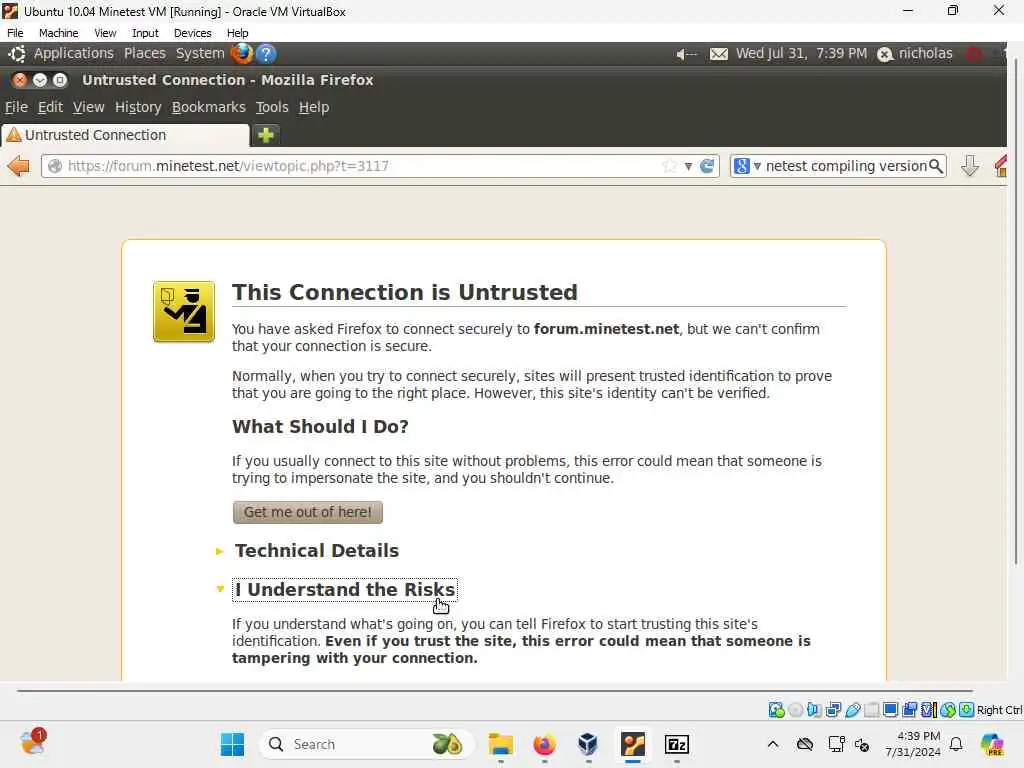Click Get me out of here! button
The image size is (1024, 768).
pos(308,512)
